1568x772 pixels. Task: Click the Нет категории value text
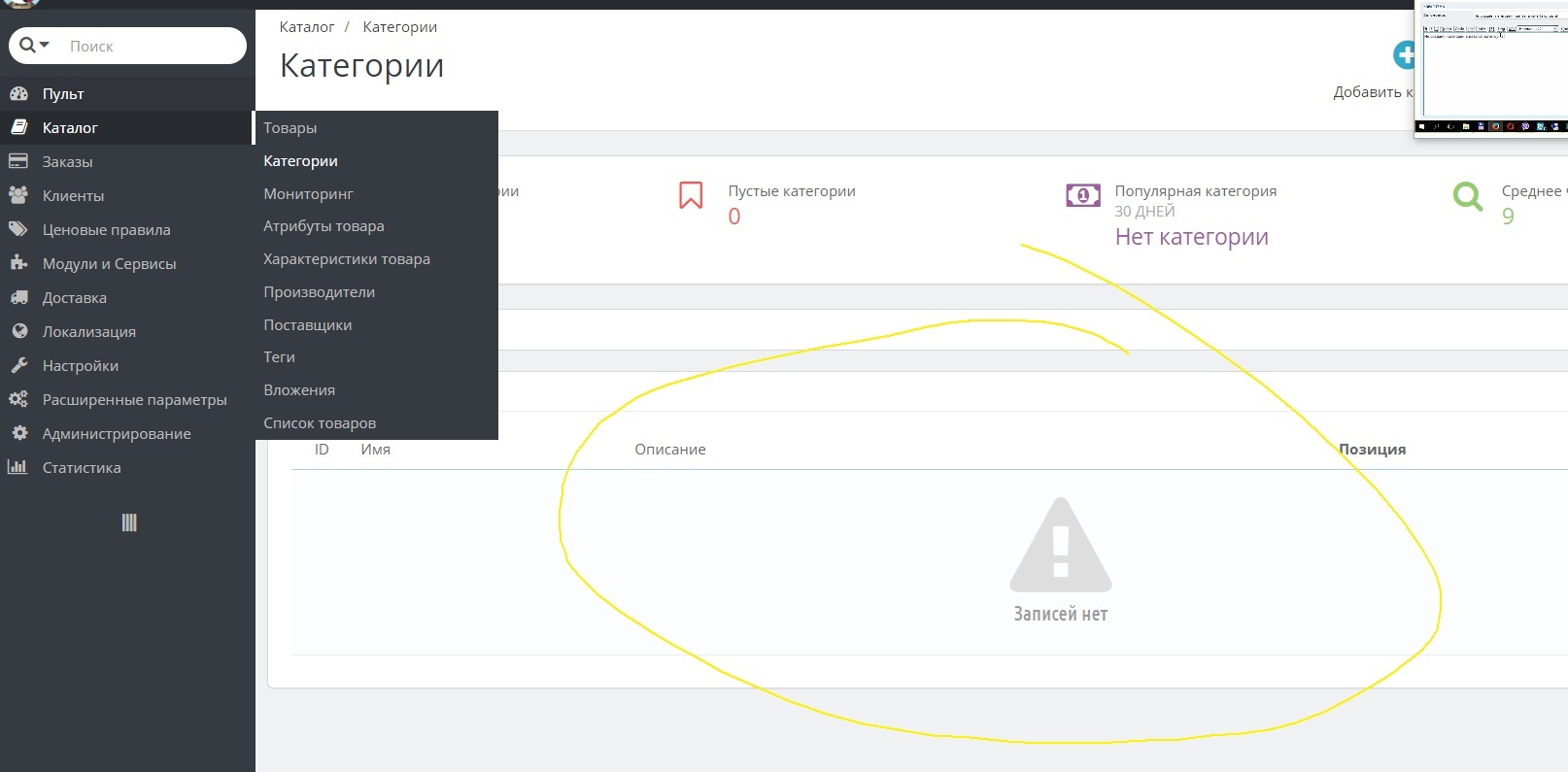pos(1191,237)
